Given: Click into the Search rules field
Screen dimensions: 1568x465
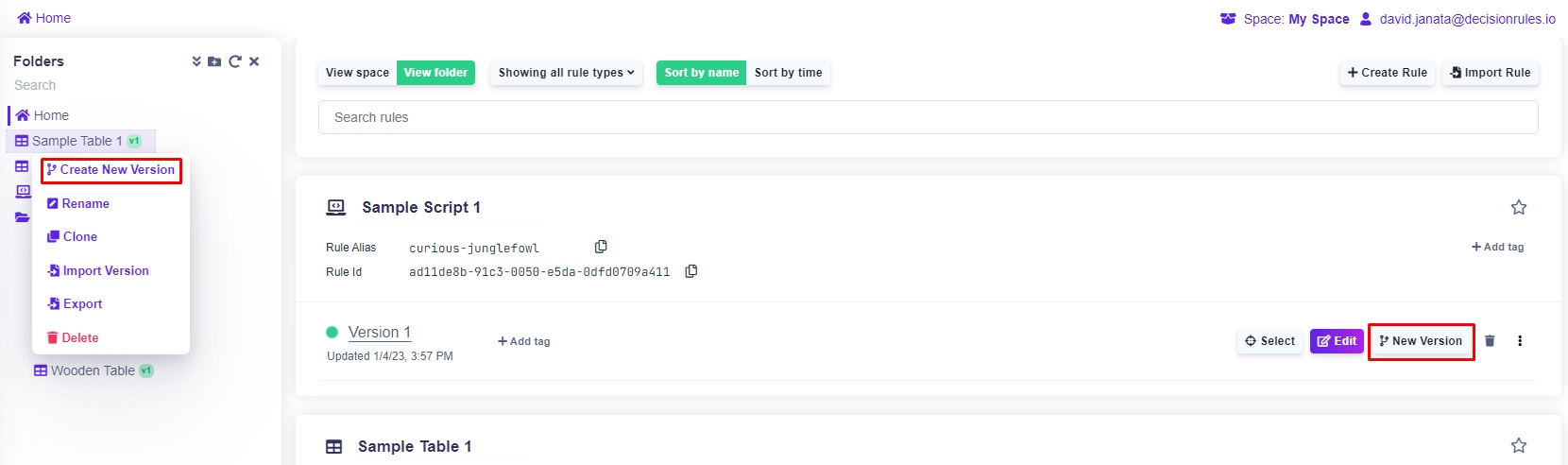Looking at the screenshot, I should [928, 117].
